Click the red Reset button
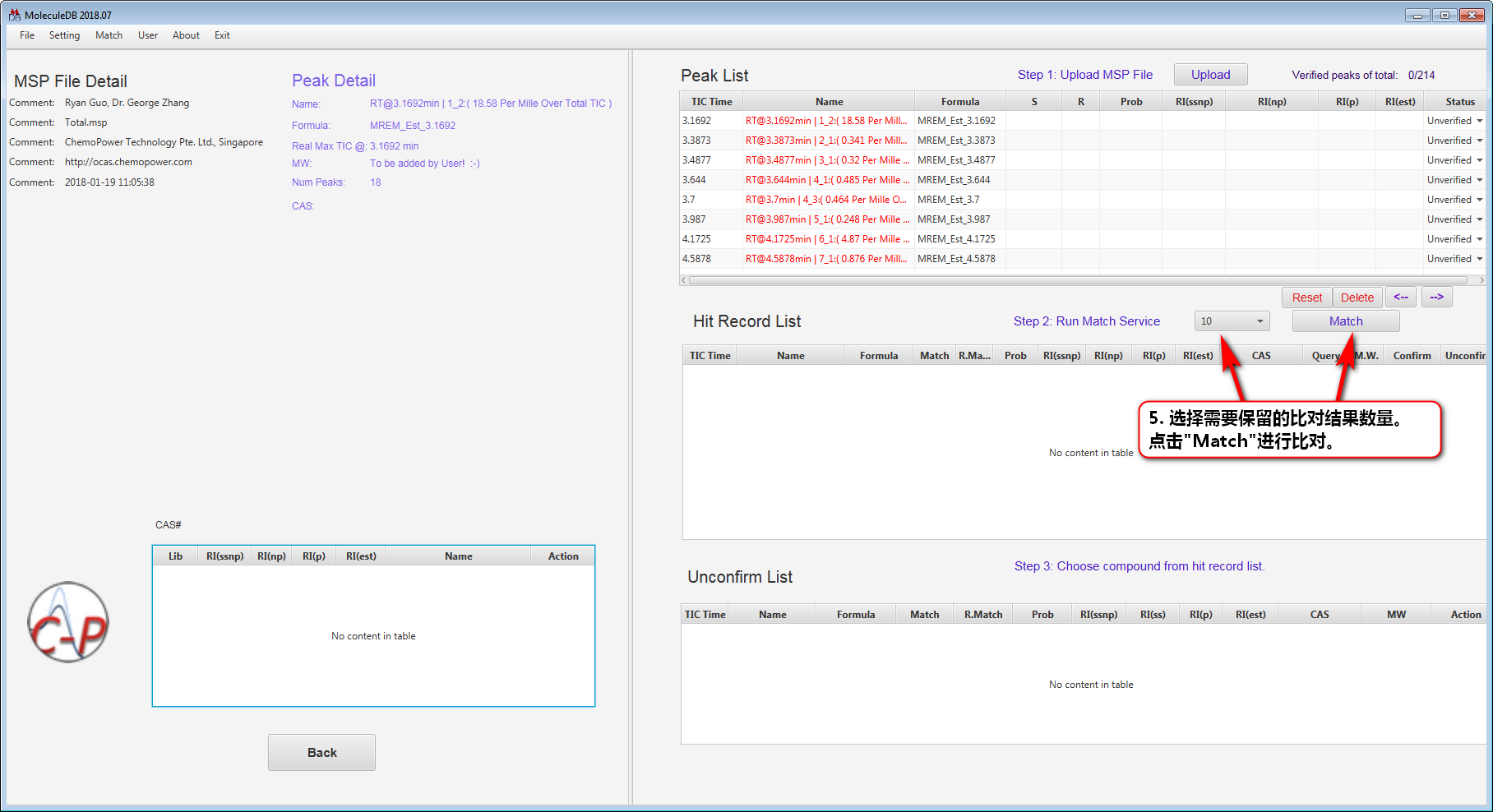 tap(1306, 298)
